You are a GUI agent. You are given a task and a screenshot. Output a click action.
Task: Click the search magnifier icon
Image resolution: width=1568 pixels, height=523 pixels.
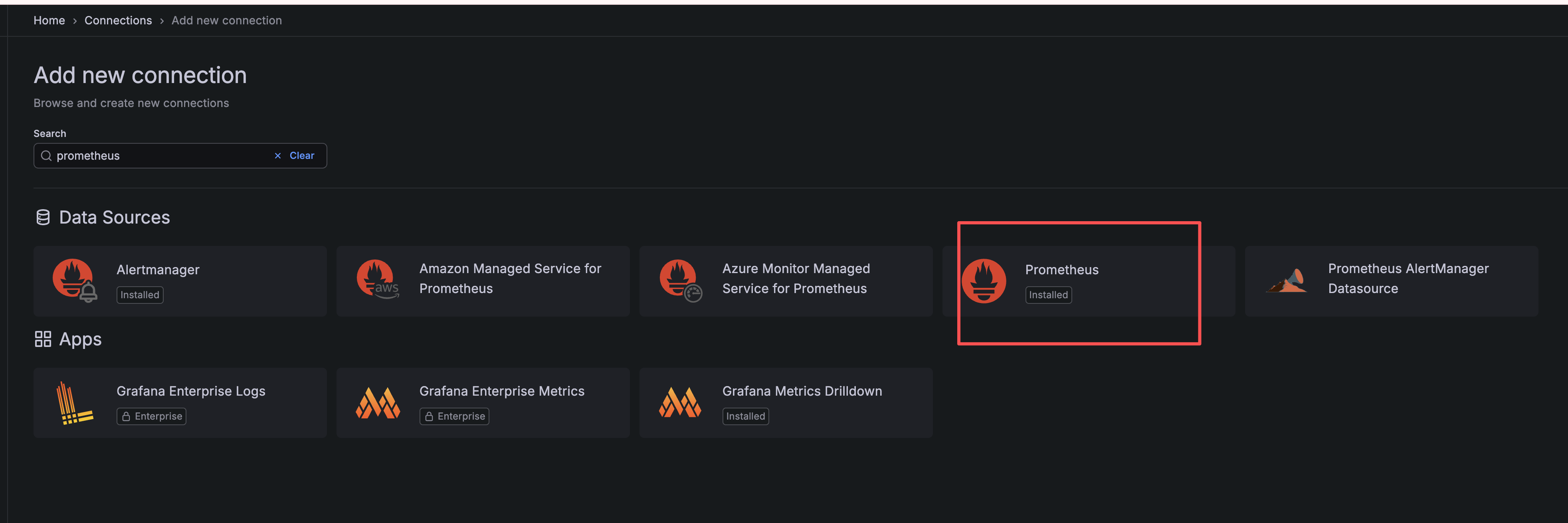[46, 156]
